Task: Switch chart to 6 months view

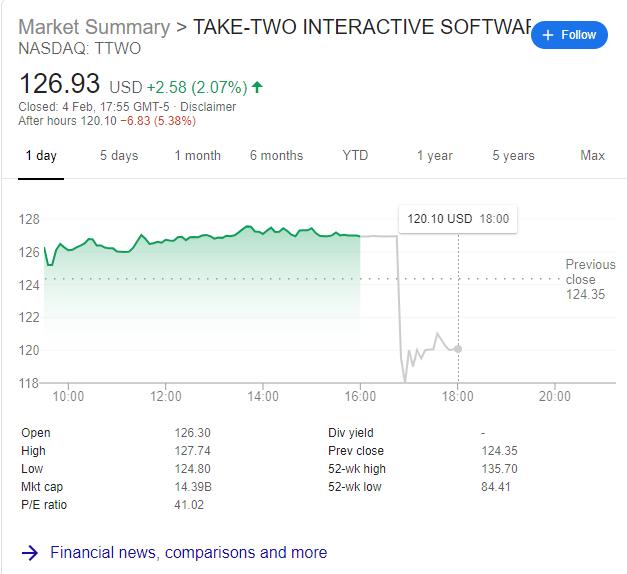Action: click(276, 155)
